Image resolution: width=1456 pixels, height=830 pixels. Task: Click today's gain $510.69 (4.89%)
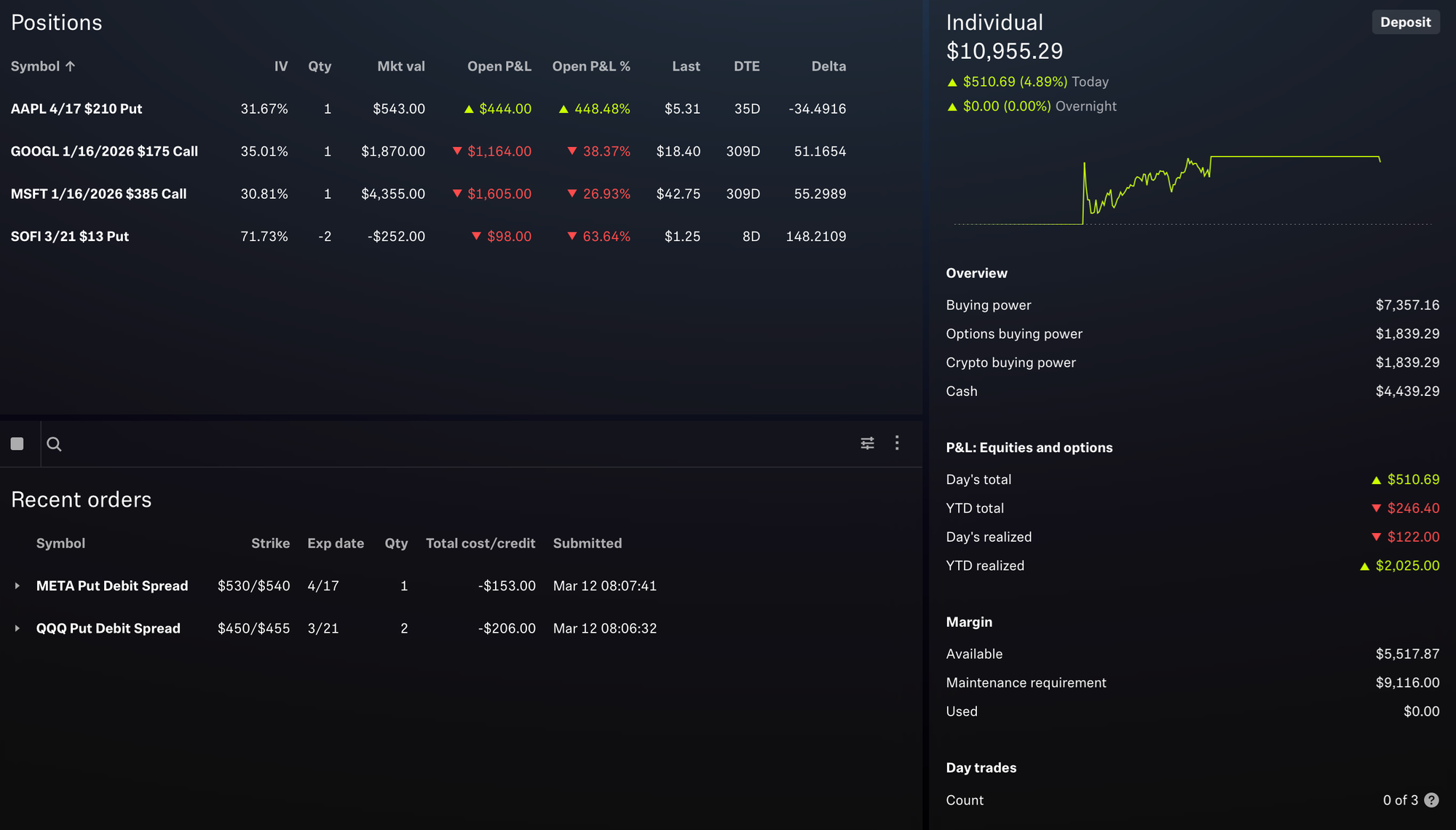pos(1015,82)
